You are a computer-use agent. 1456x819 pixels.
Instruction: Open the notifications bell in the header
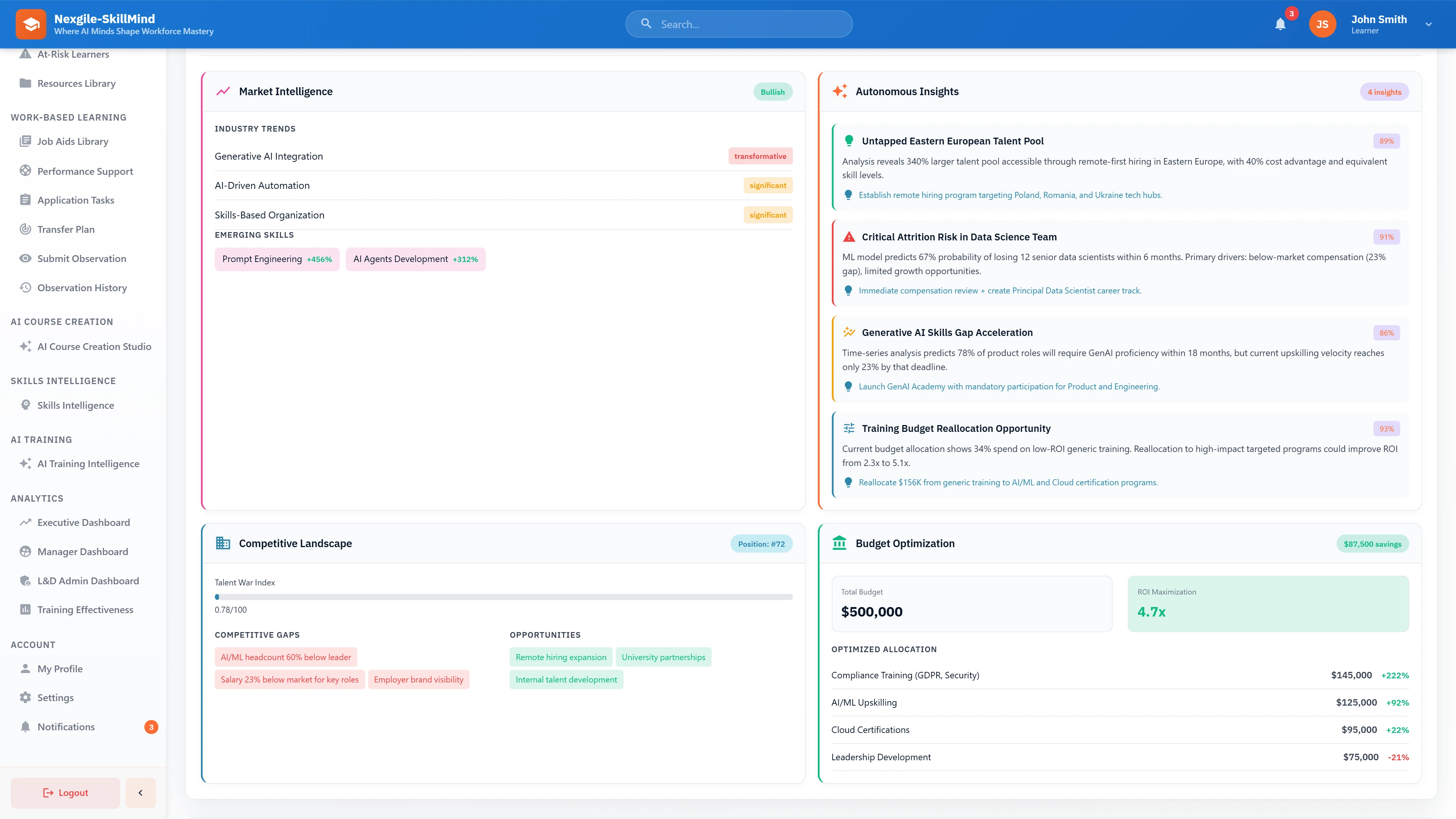pos(1280,24)
